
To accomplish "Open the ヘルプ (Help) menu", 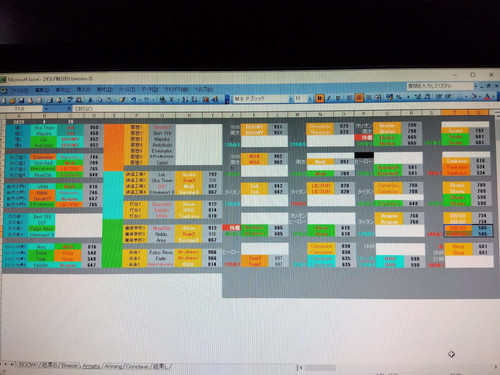I will click(x=204, y=90).
